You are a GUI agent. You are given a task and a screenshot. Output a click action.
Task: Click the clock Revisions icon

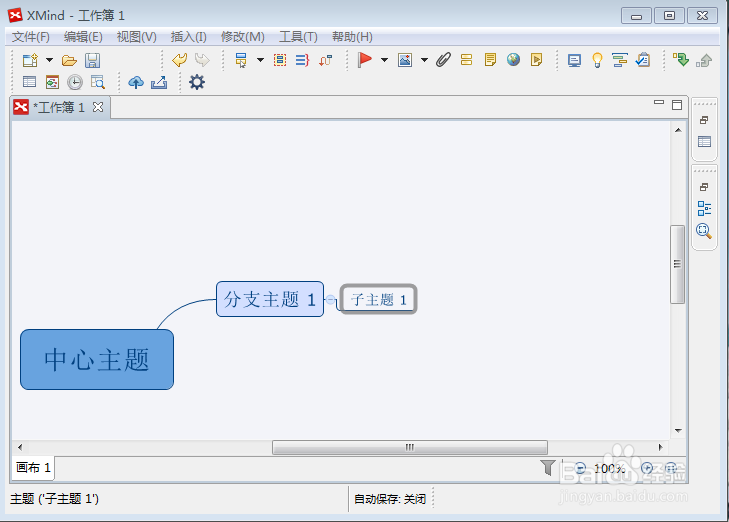(75, 82)
